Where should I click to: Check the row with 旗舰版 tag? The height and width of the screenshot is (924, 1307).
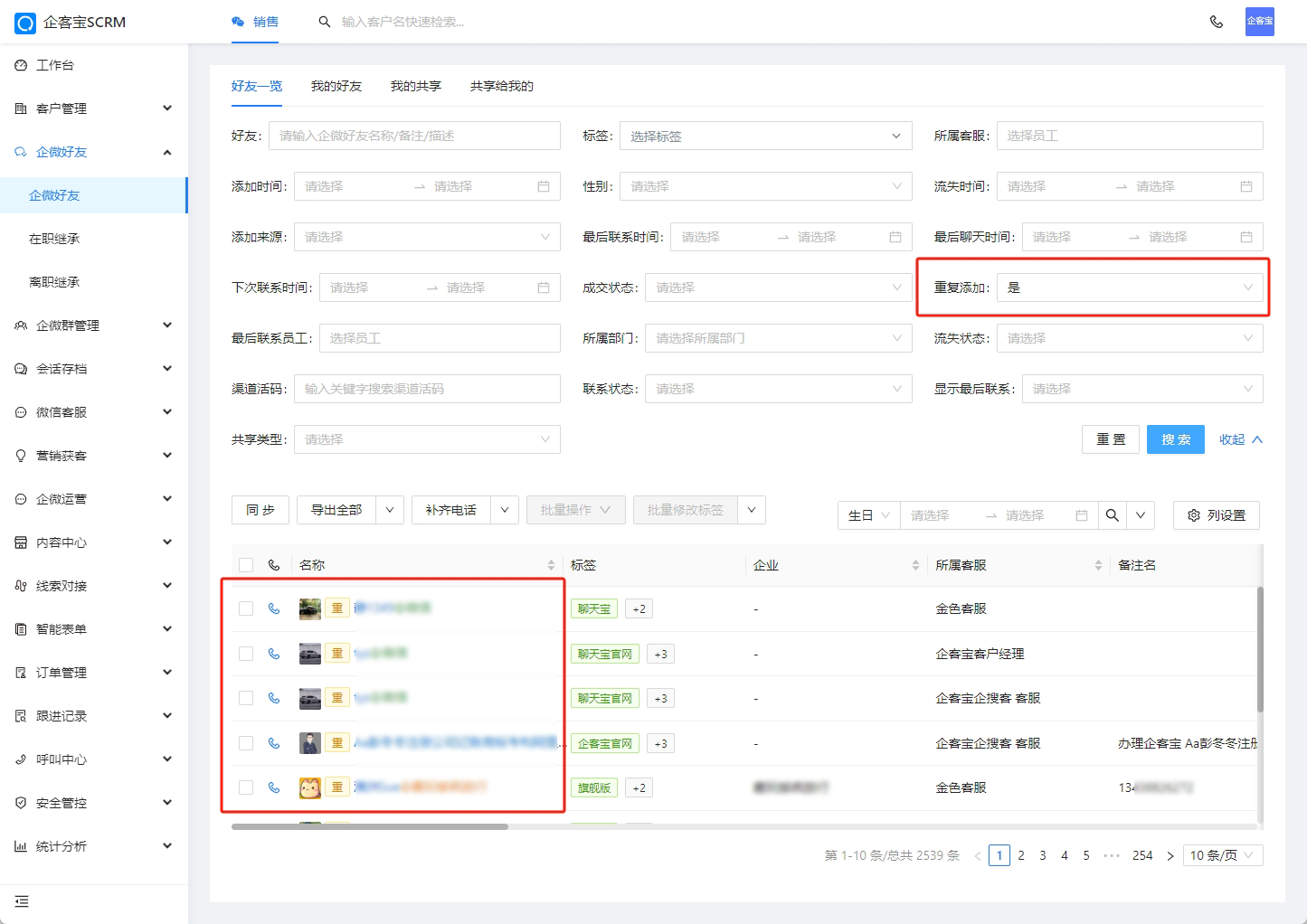pos(246,787)
